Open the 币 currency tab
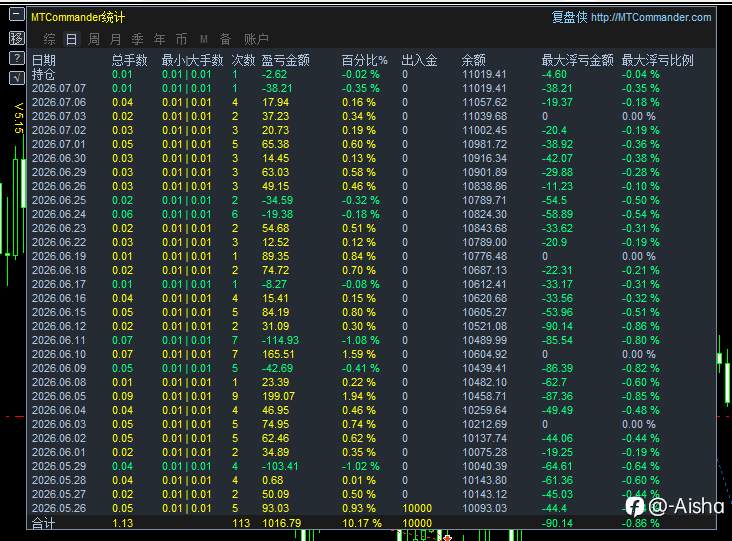732x541 pixels. [181, 39]
